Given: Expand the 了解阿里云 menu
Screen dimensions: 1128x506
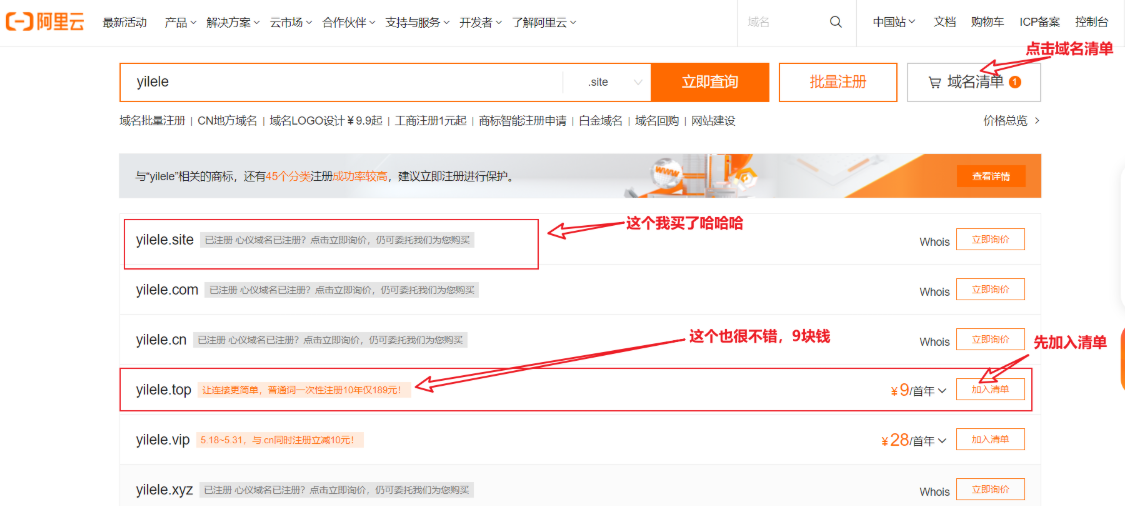Looking at the screenshot, I should [x=544, y=22].
